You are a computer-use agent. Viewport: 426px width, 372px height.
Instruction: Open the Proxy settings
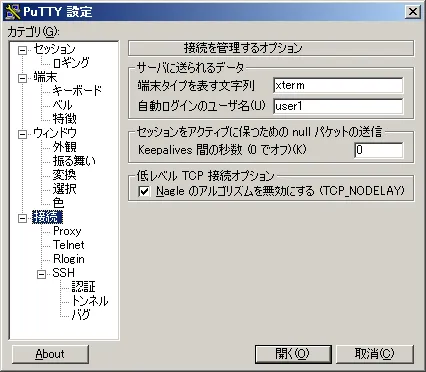tap(67, 231)
